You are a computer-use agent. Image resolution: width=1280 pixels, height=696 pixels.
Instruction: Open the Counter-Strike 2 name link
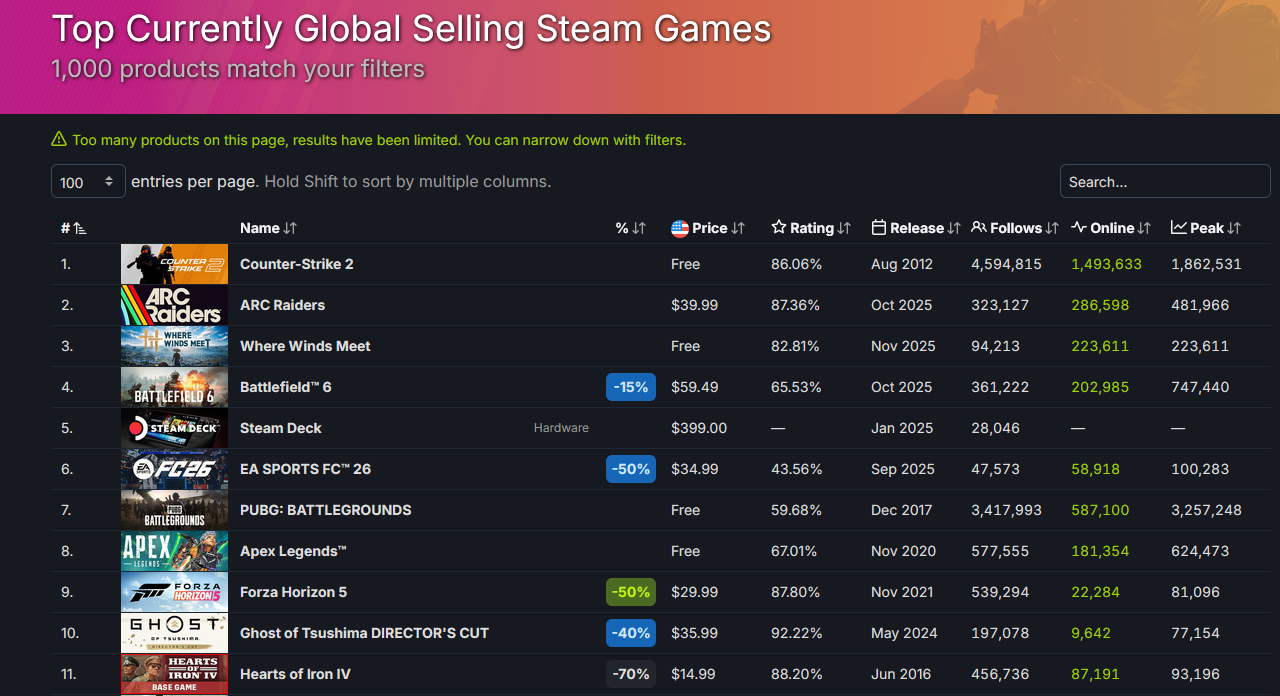(x=297, y=264)
